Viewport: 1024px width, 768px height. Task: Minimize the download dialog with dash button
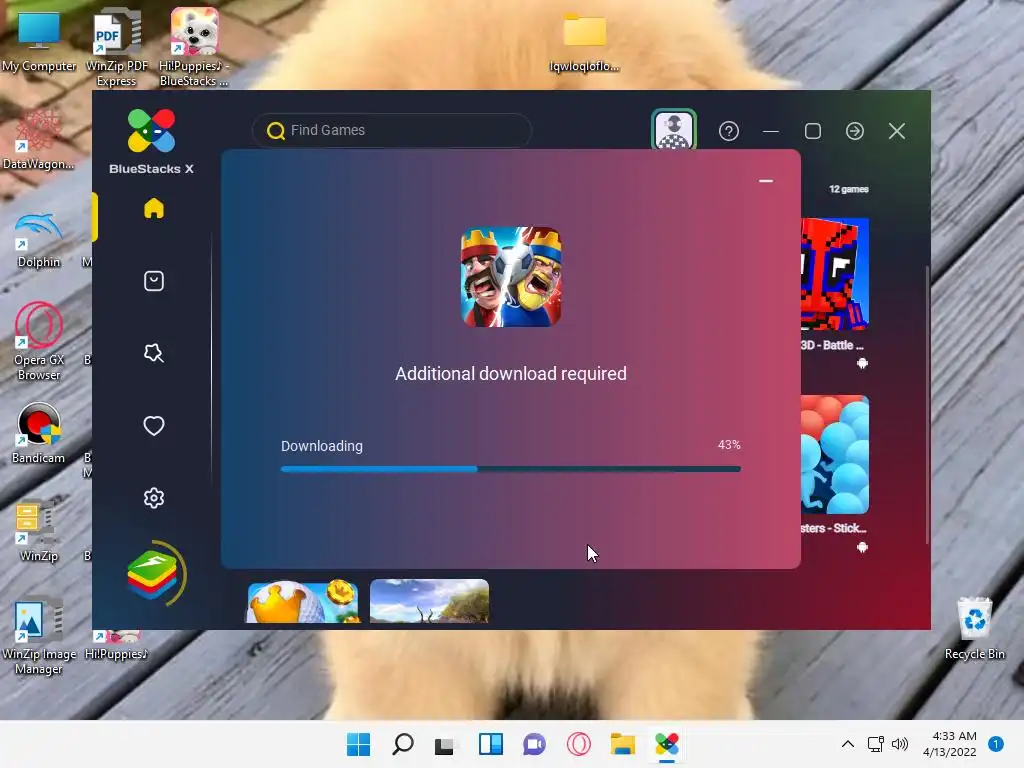point(766,181)
